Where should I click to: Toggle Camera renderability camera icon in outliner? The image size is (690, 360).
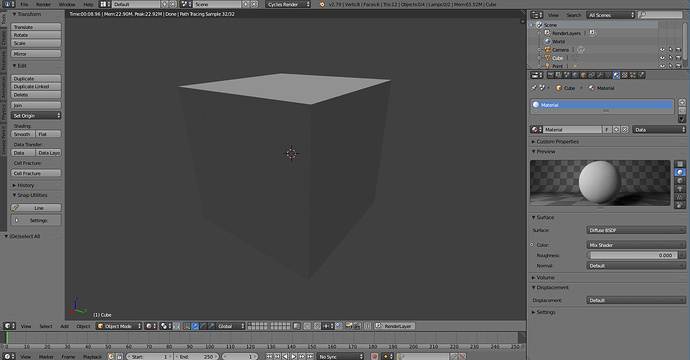[x=679, y=50]
